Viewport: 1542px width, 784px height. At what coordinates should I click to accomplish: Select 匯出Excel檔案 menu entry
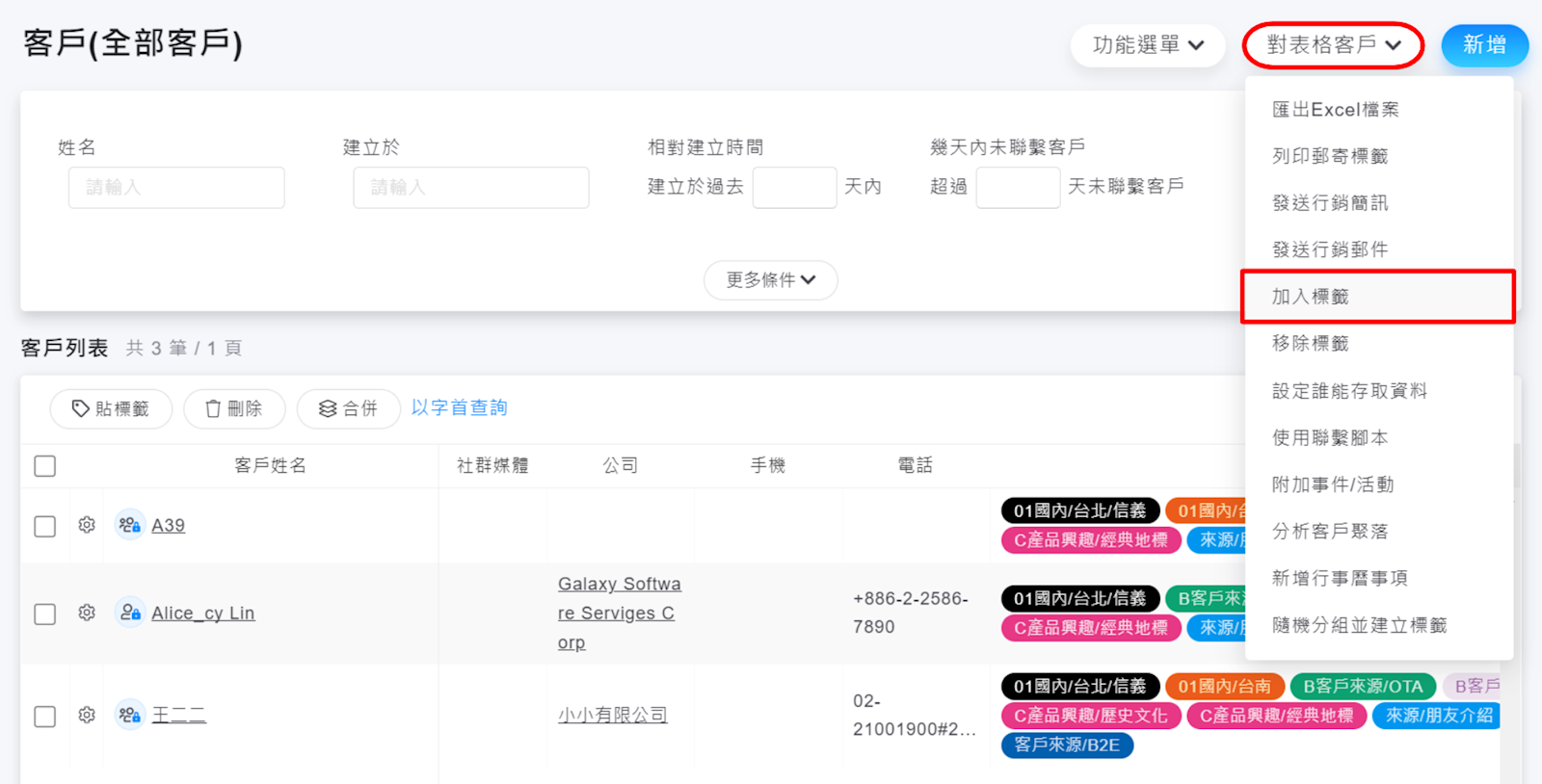[x=1335, y=110]
